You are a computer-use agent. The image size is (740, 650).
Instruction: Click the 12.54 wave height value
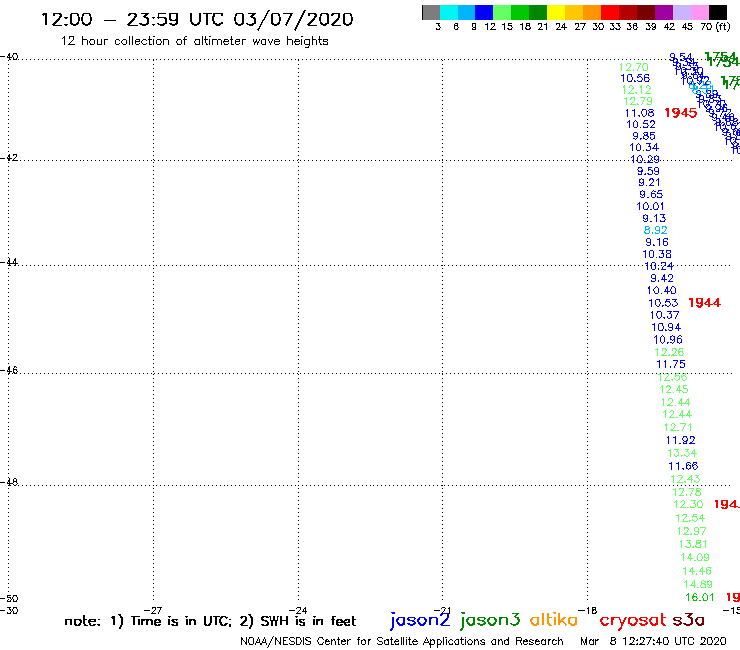[690, 518]
